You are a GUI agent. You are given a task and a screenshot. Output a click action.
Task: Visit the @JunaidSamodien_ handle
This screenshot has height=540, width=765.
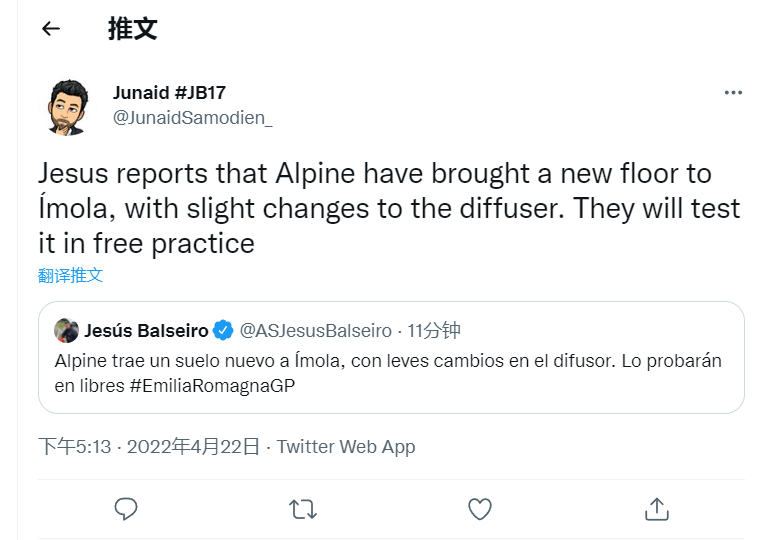(x=192, y=117)
